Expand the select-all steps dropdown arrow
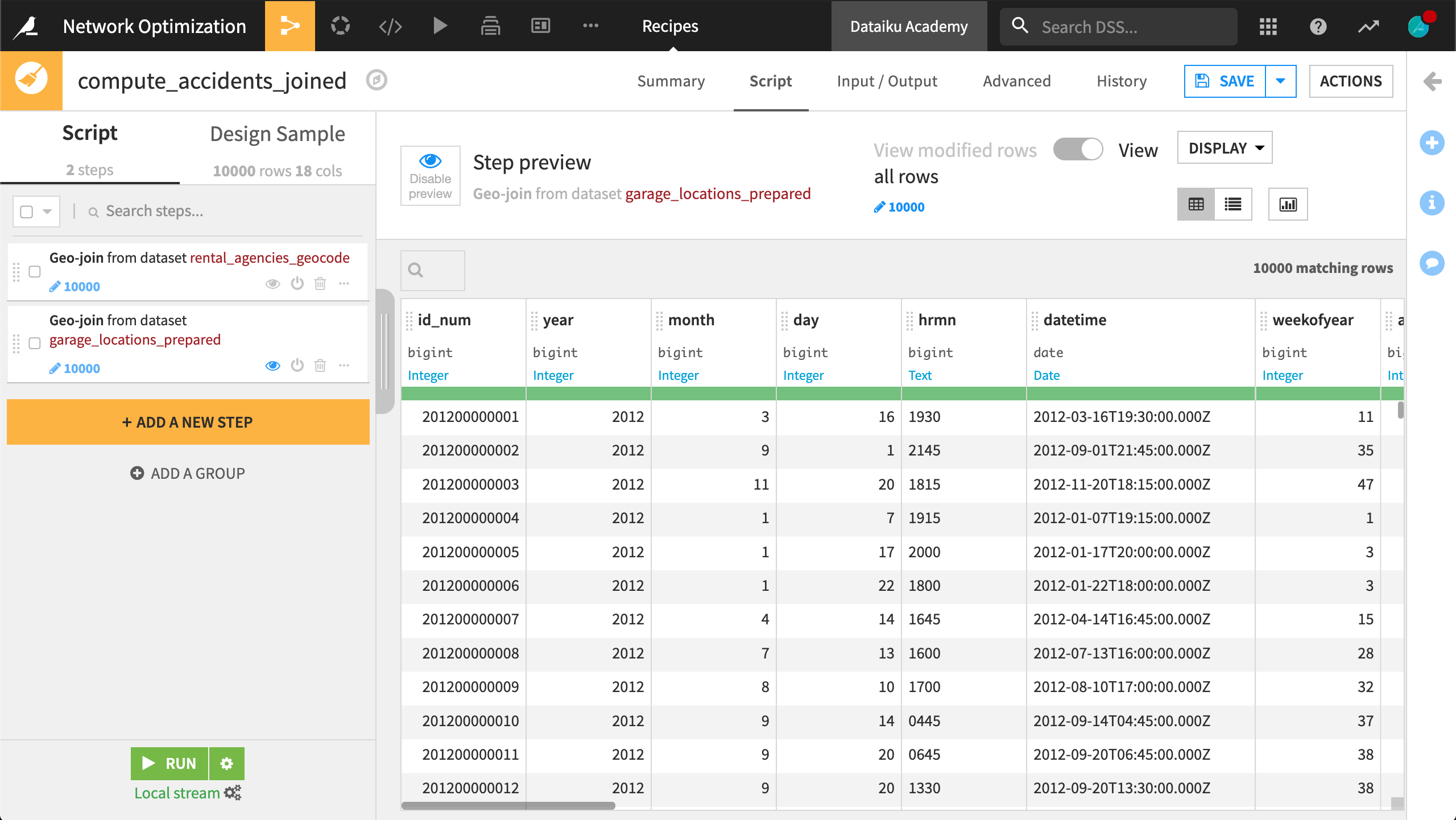Image resolution: width=1456 pixels, height=820 pixels. [x=47, y=212]
